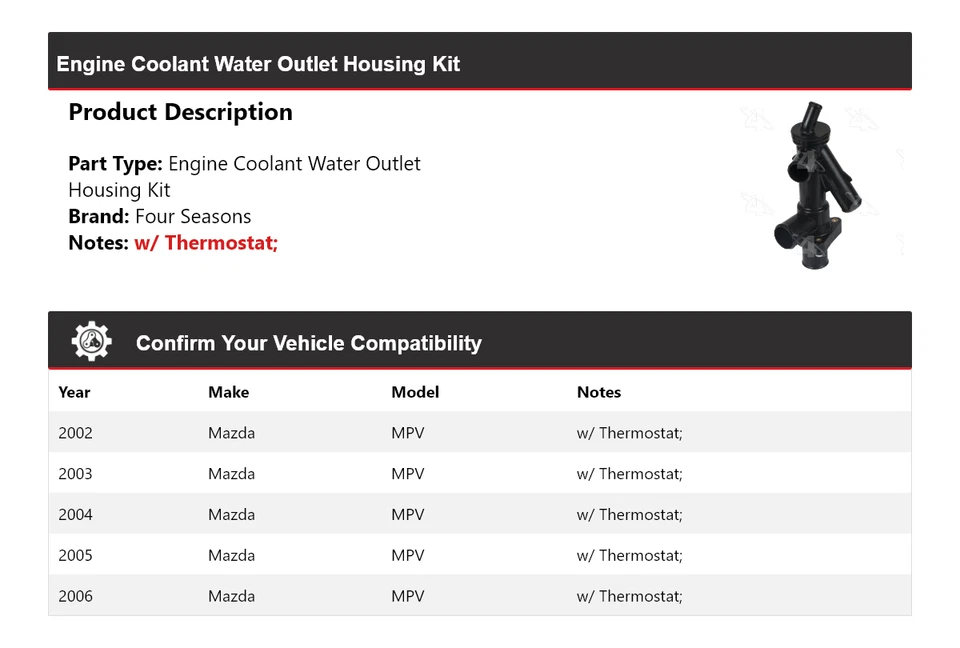Click the Year column header
960x648 pixels.
[74, 392]
